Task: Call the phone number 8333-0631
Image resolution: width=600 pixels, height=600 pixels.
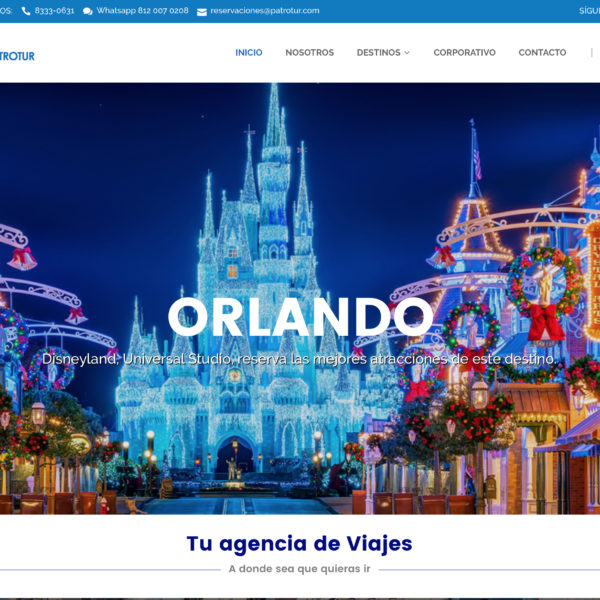Action: pyautogui.click(x=54, y=11)
